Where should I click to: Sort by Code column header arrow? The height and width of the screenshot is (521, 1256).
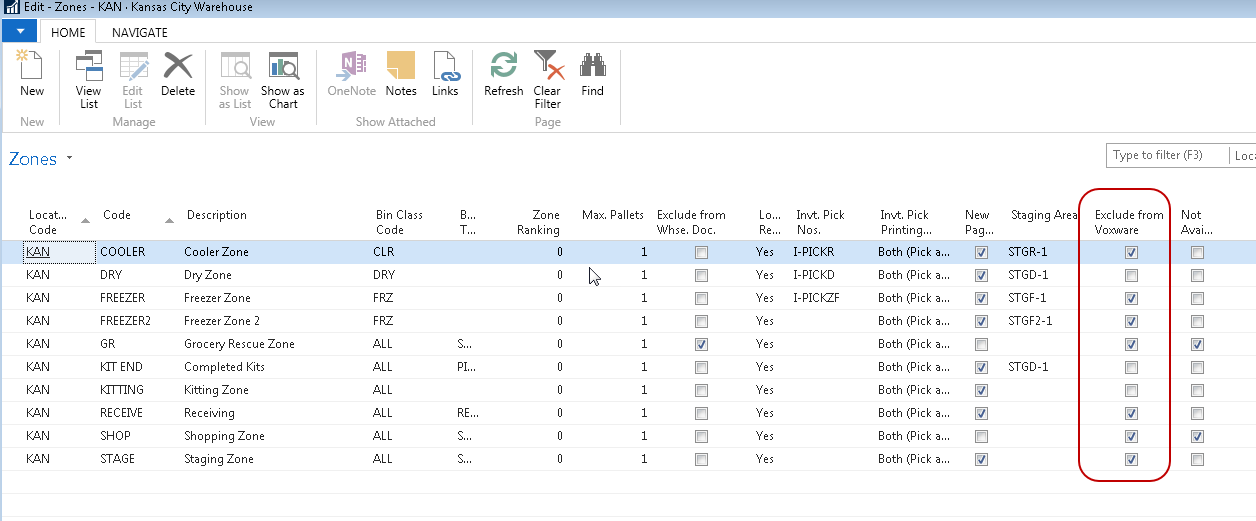(167, 220)
